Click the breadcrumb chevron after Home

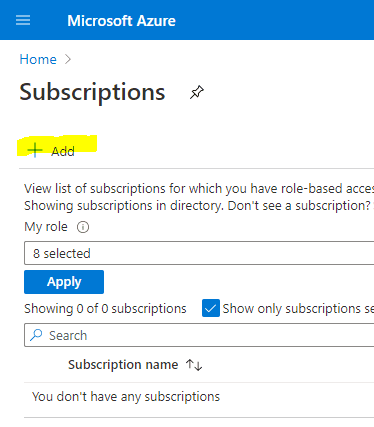(x=68, y=59)
